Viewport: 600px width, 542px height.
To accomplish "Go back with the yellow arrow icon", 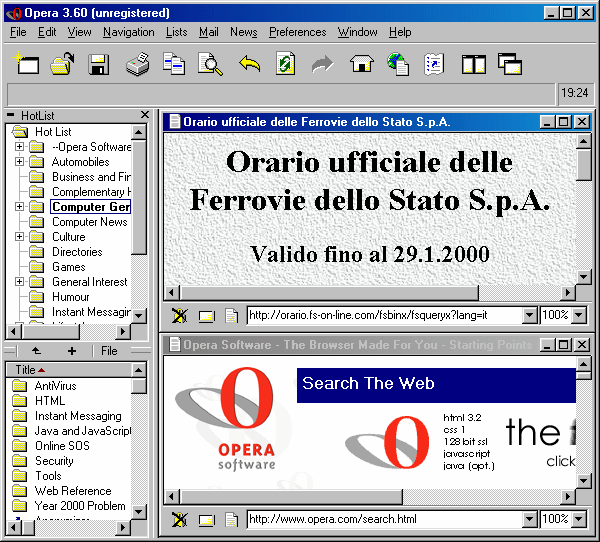I will [x=249, y=65].
